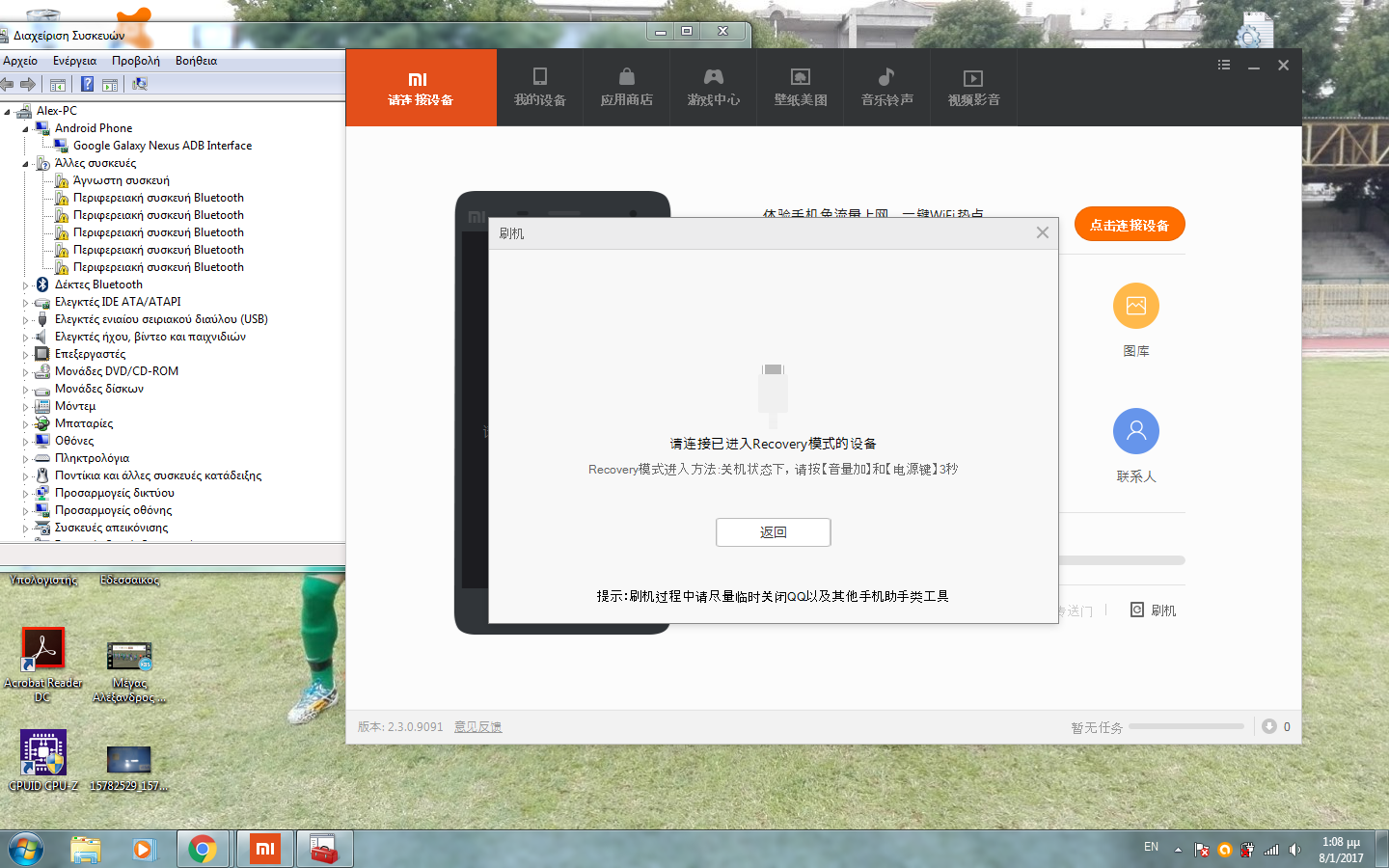Viewport: 1389px width, 868px height.
Task: Open the gallery (图库) orange icon
Action: [1135, 307]
